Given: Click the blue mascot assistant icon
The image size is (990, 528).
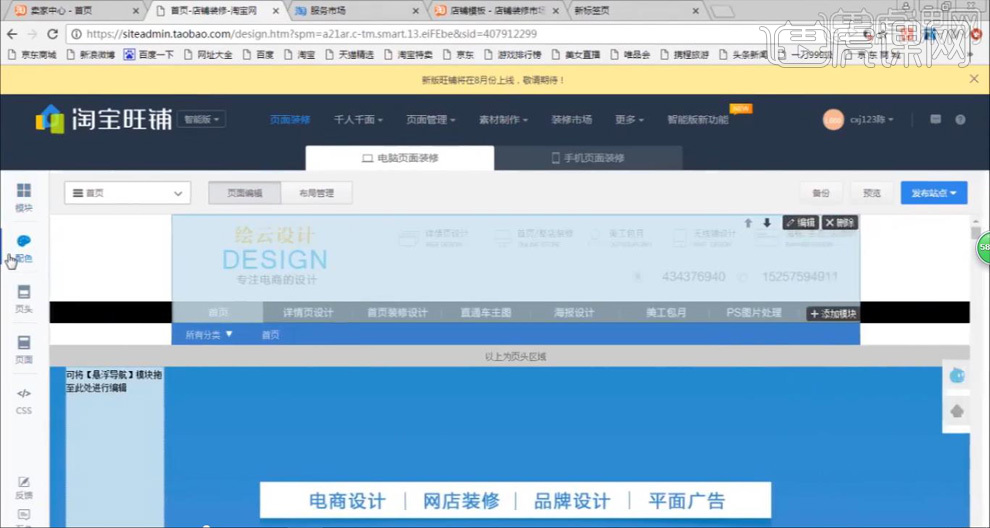Looking at the screenshot, I should pyautogui.click(x=957, y=376).
